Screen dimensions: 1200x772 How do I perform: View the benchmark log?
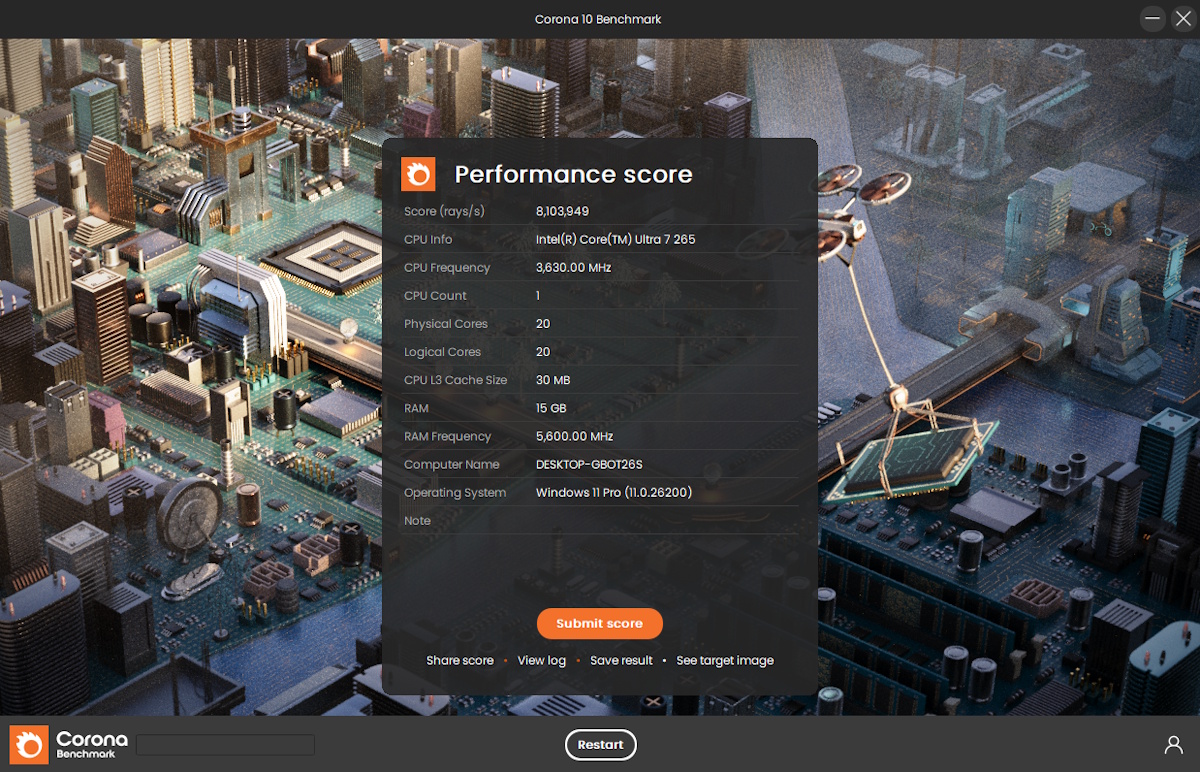(x=541, y=660)
